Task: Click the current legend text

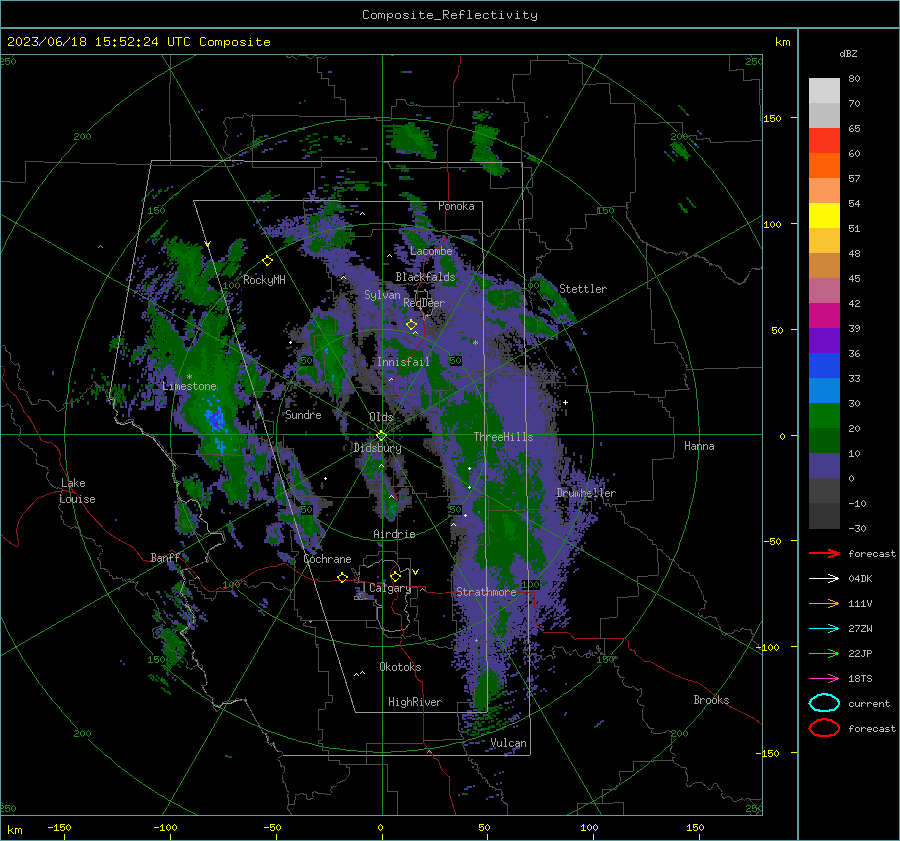Action: click(869, 703)
